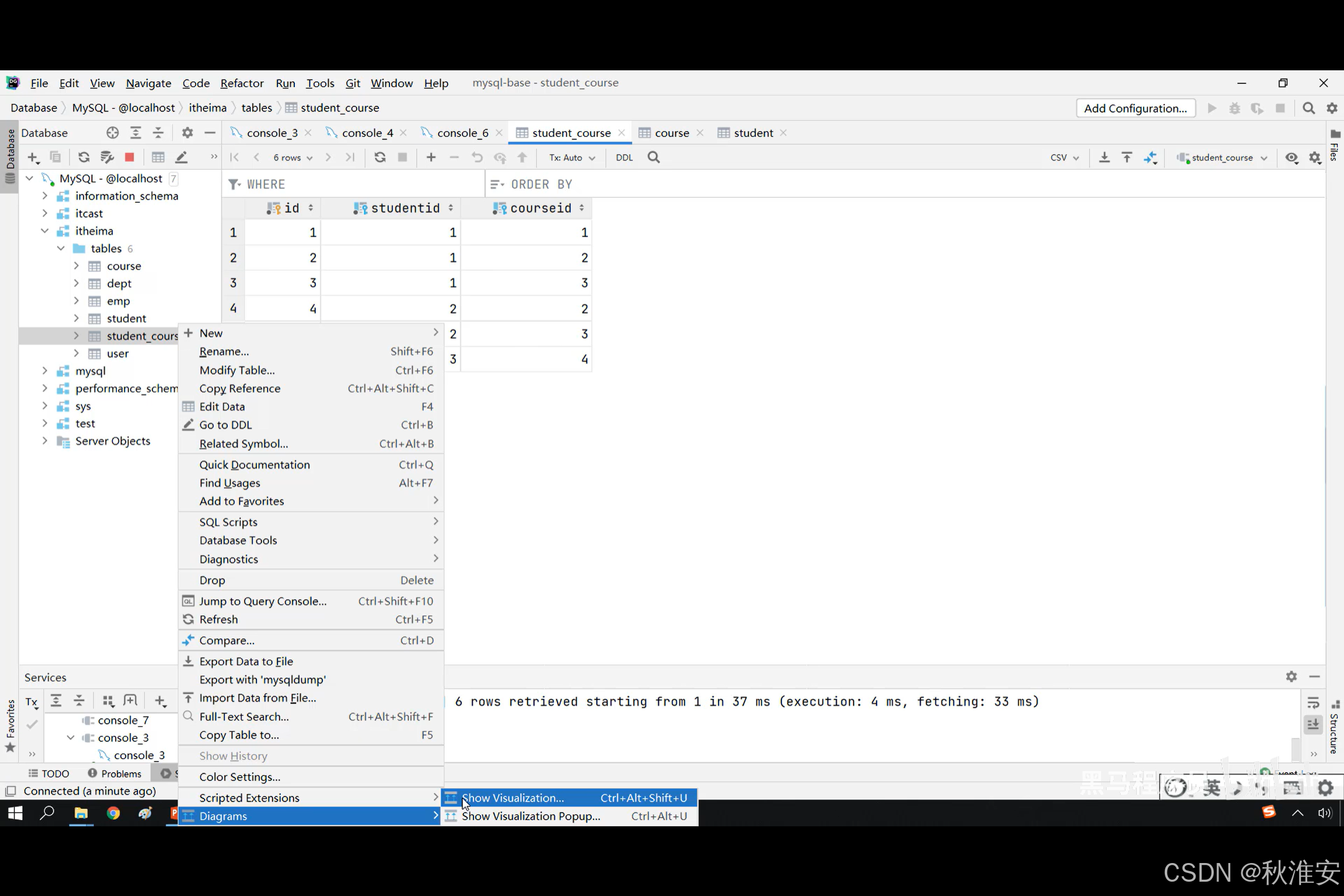Toggle the soft-wrap icon in Services output

pyautogui.click(x=1313, y=703)
